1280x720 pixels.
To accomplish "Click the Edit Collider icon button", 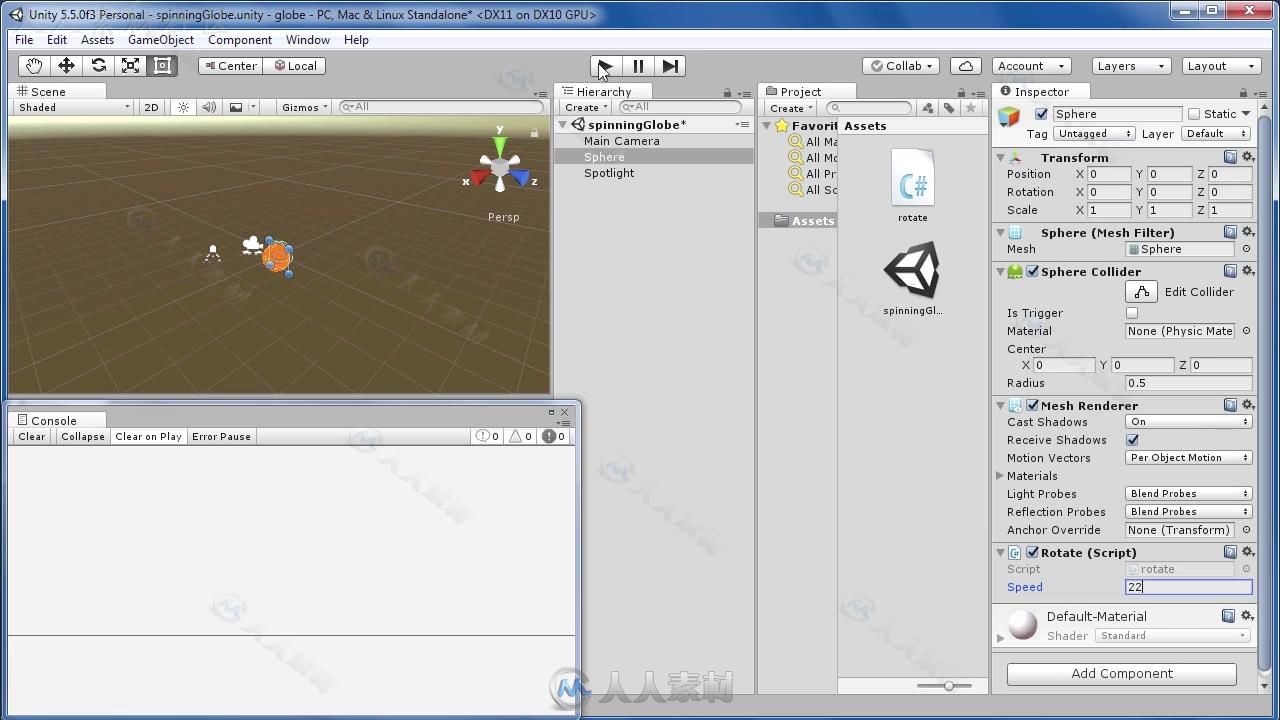I will [1141, 292].
